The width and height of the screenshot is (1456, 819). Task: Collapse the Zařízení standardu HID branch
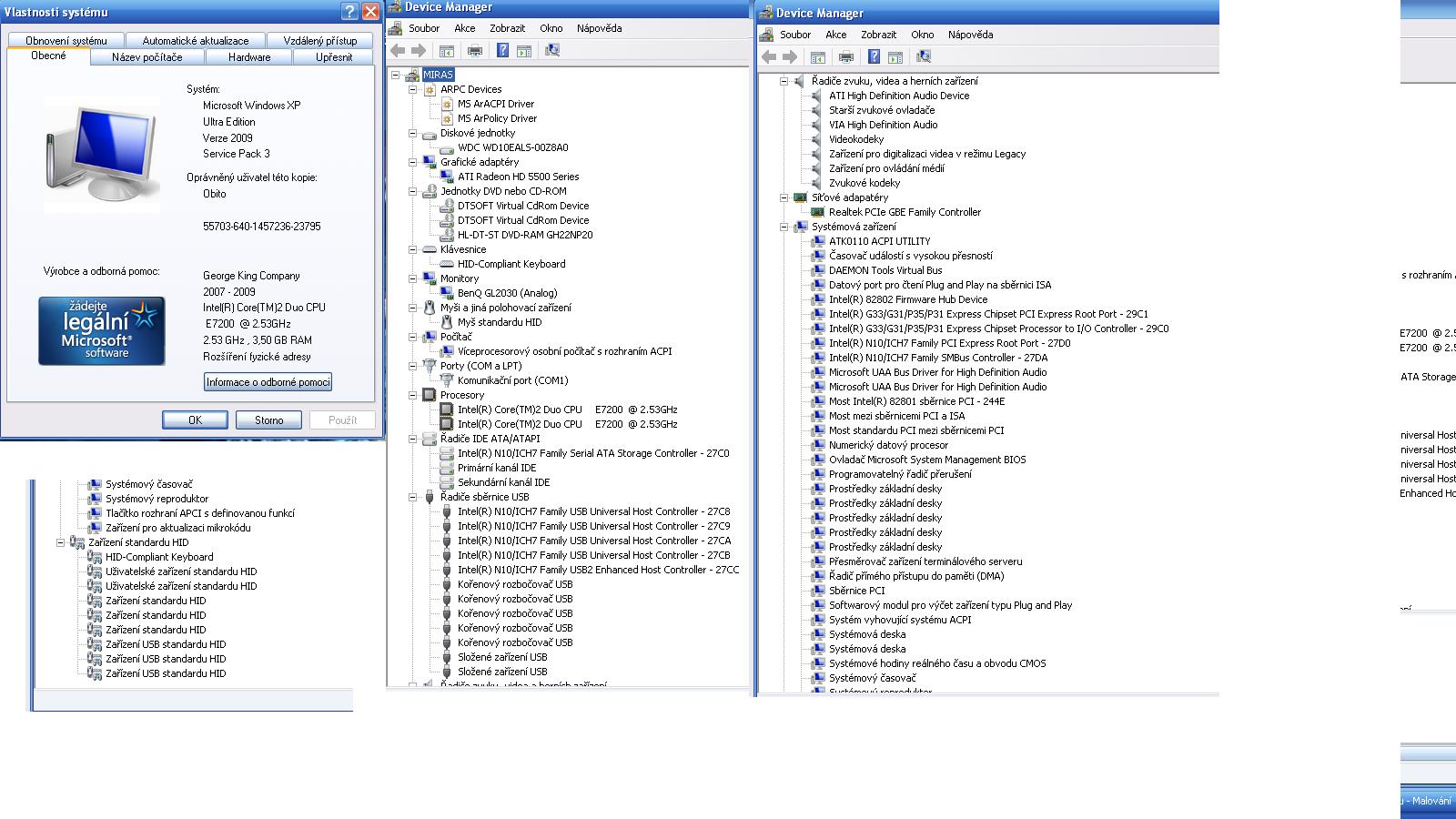[x=61, y=542]
